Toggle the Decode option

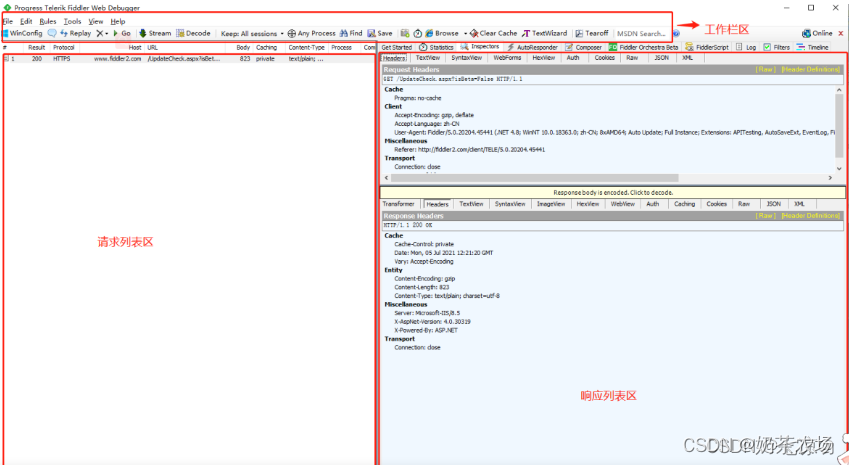click(x=193, y=33)
